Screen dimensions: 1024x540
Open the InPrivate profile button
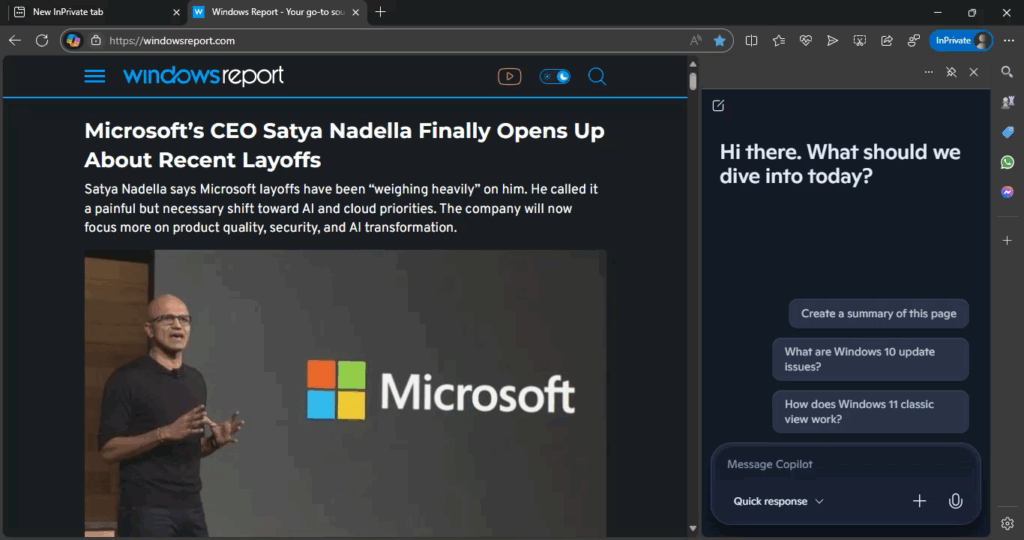point(961,40)
